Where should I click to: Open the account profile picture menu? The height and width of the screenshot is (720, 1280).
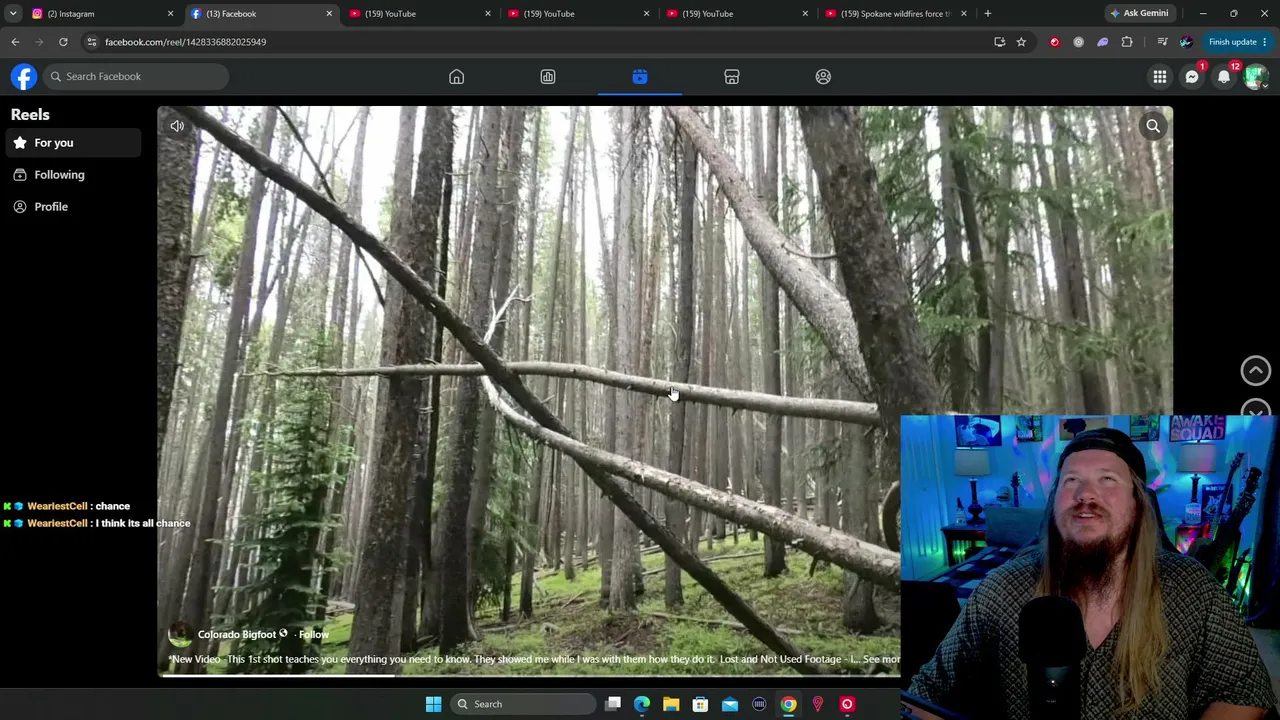pos(1256,77)
